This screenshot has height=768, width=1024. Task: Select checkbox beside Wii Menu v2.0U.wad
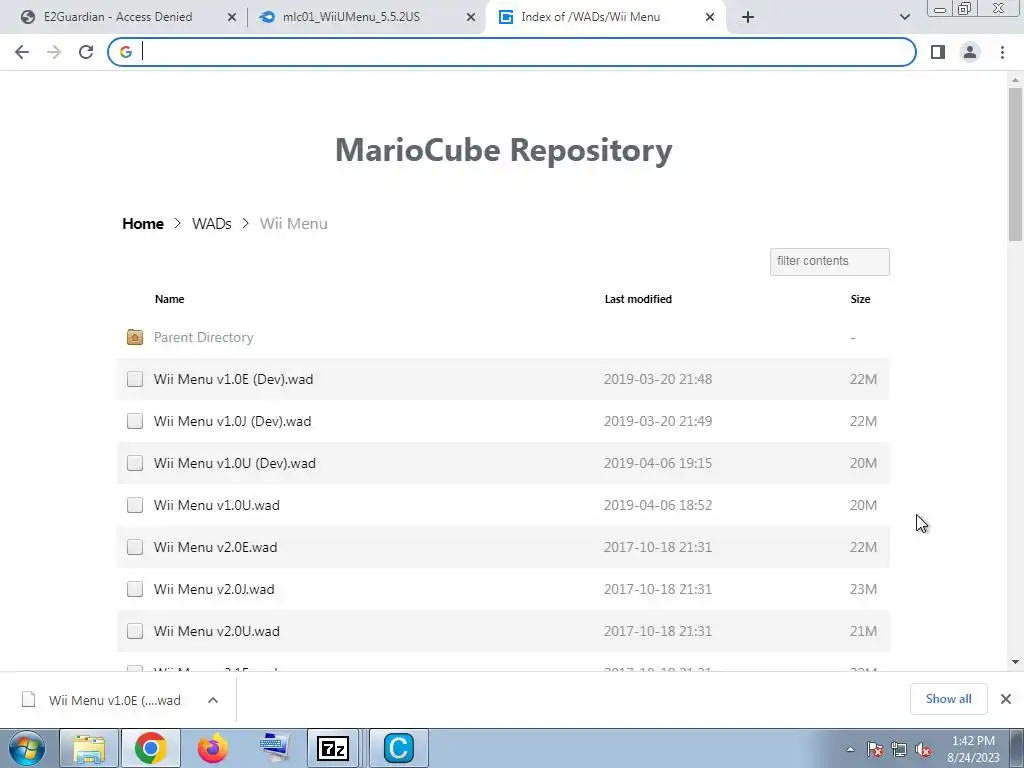click(135, 631)
